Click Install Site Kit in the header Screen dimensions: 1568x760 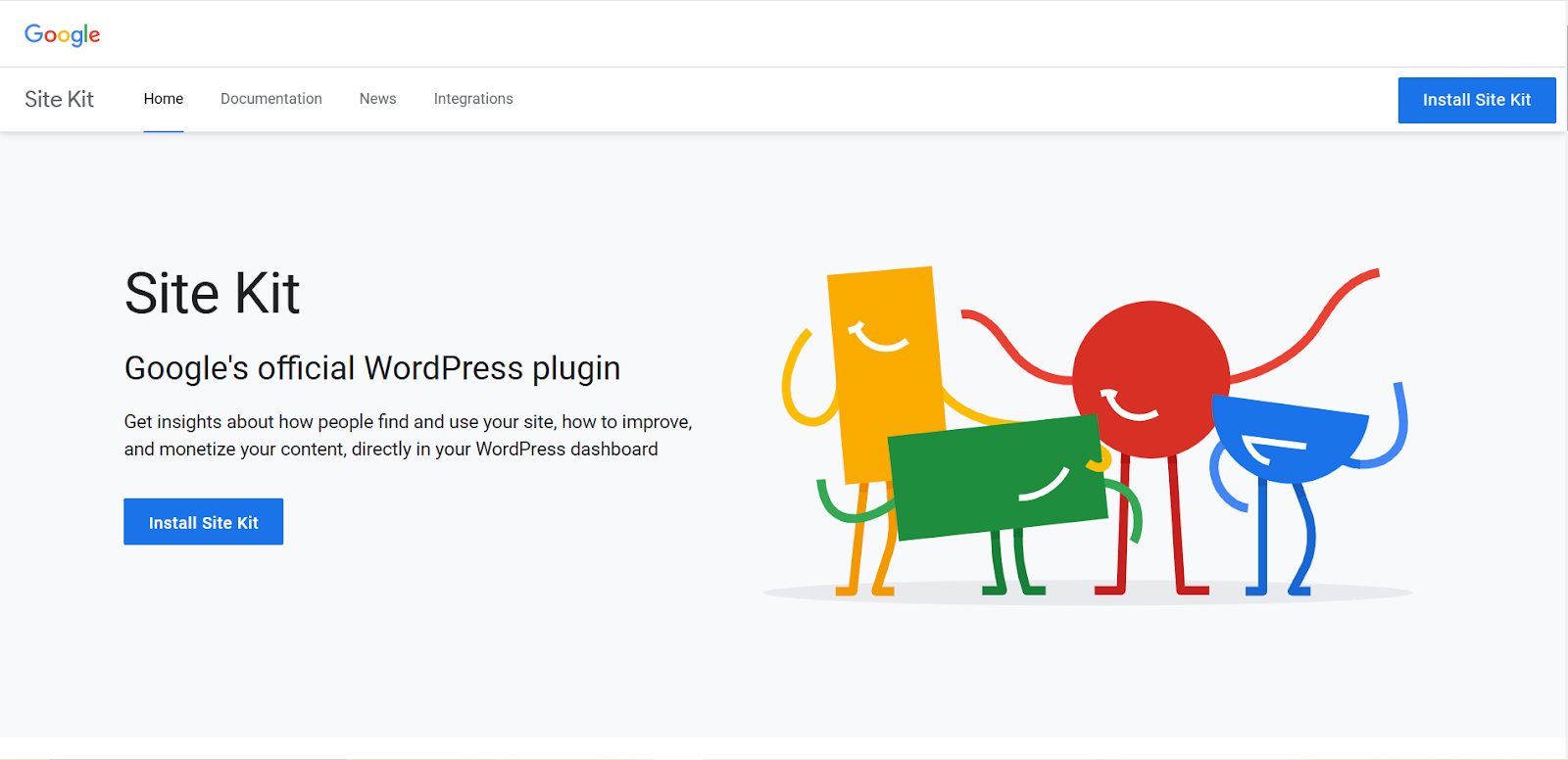[1477, 100]
